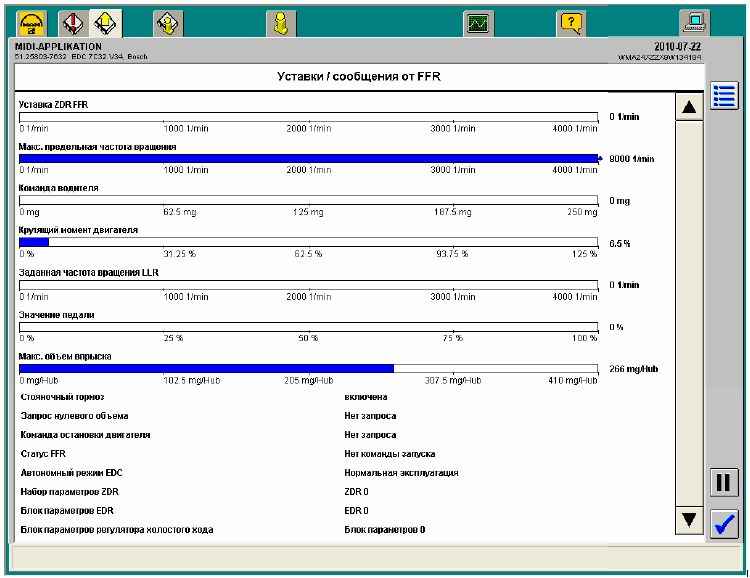The width and height of the screenshot is (750, 578).
Task: Click the 'Автономный режим EDC' row label
Action: 71,473
